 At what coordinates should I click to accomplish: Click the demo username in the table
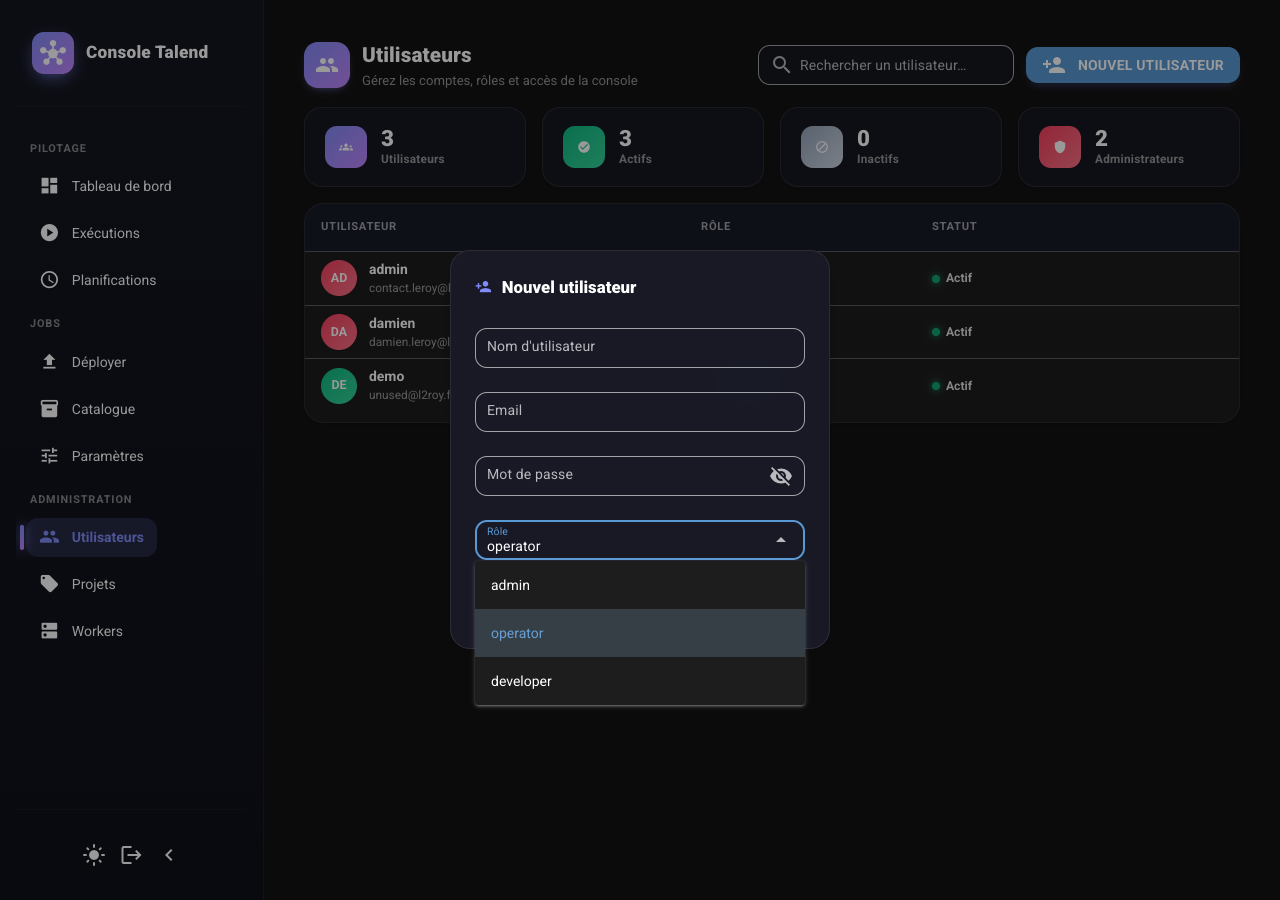tap(387, 377)
